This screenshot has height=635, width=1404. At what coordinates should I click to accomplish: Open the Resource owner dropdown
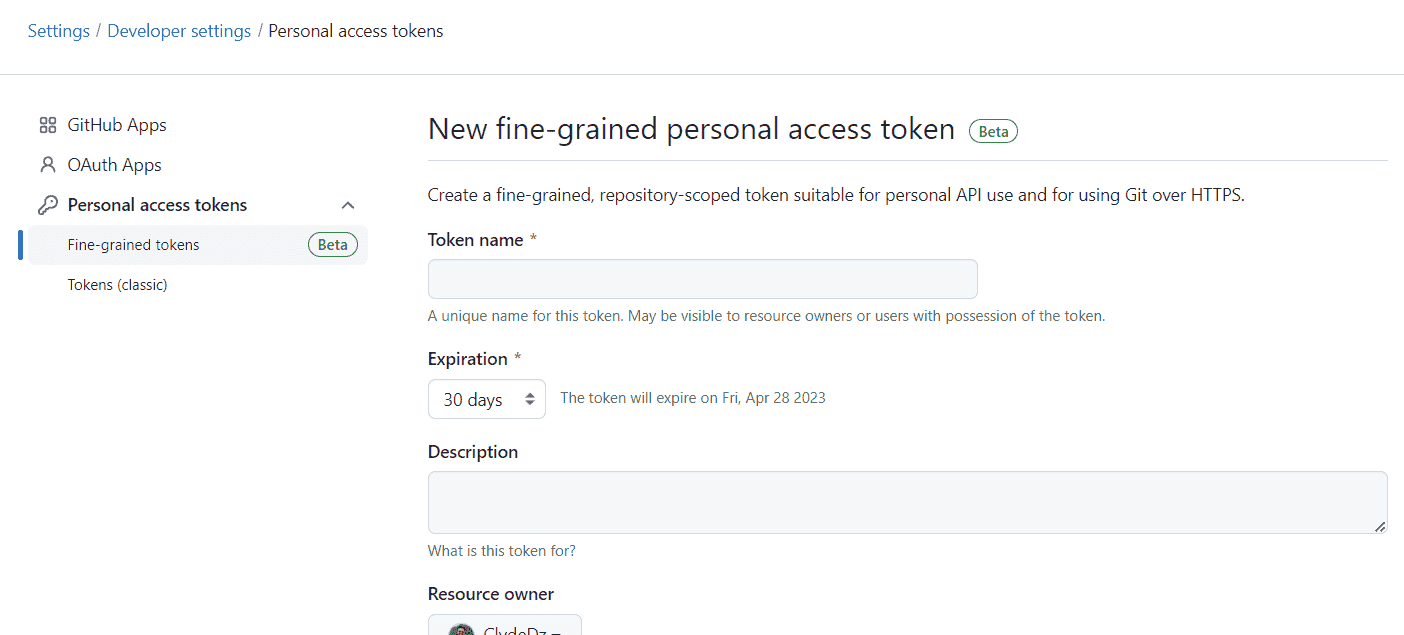pos(505,626)
